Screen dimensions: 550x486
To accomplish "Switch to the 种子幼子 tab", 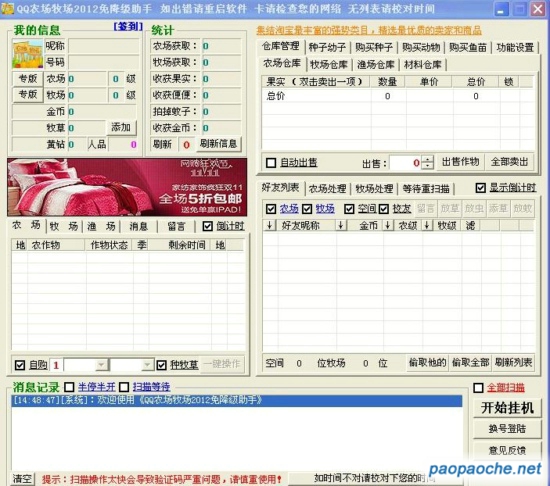I will [327, 47].
